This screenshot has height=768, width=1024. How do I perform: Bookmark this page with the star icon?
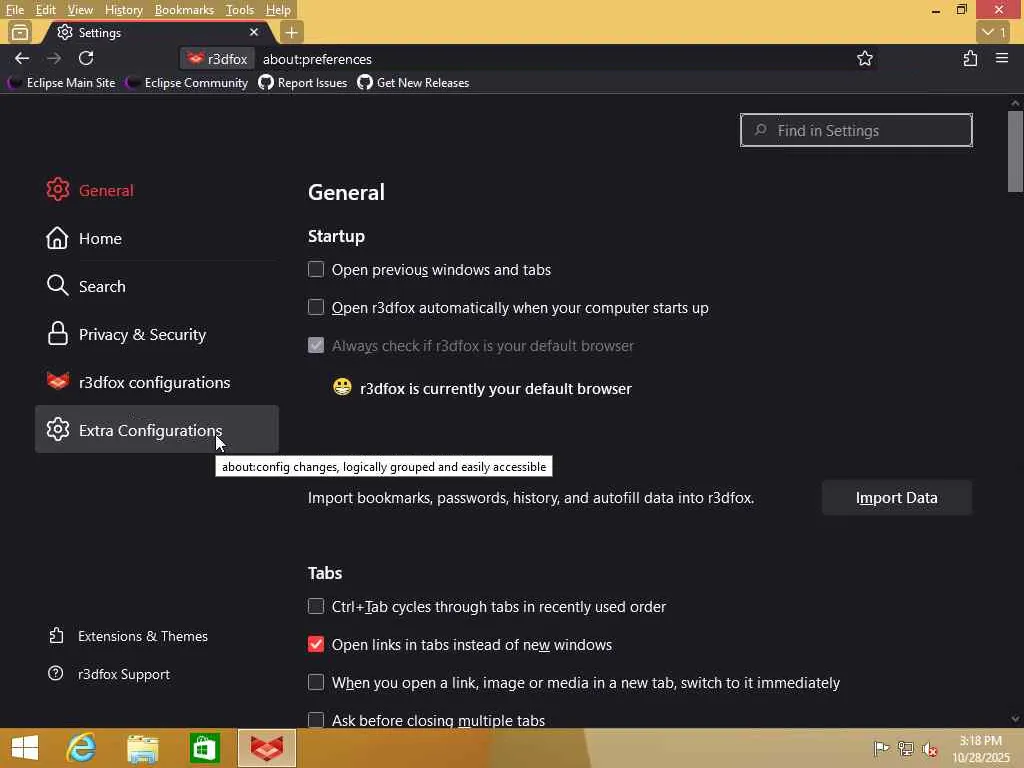[865, 59]
